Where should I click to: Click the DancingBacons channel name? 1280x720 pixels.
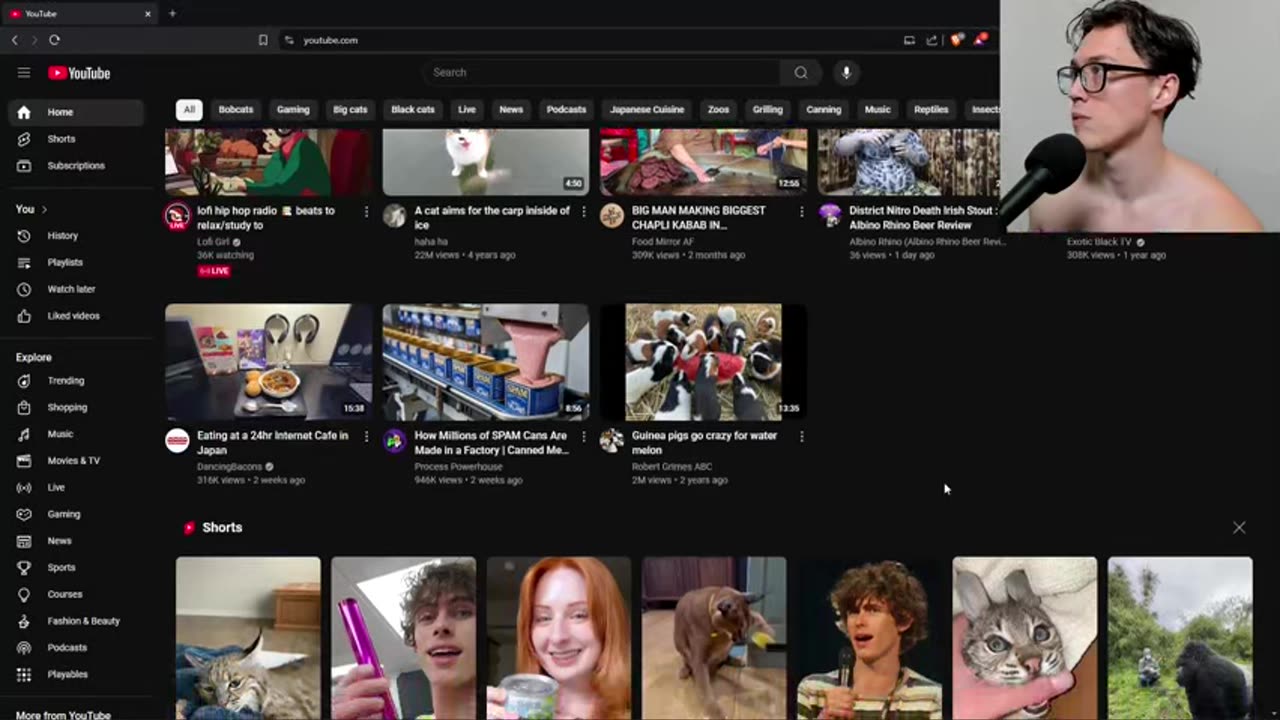pyautogui.click(x=229, y=467)
